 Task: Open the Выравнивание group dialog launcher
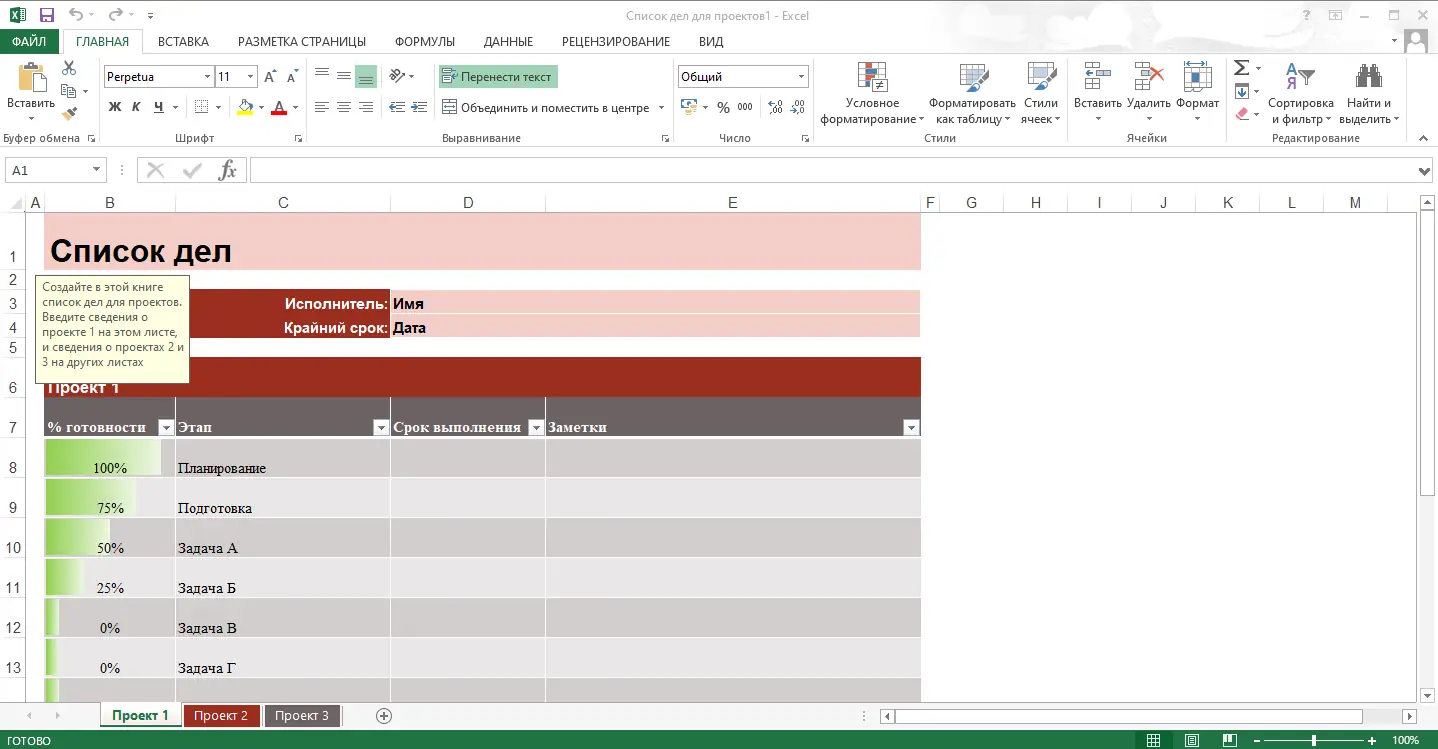665,139
